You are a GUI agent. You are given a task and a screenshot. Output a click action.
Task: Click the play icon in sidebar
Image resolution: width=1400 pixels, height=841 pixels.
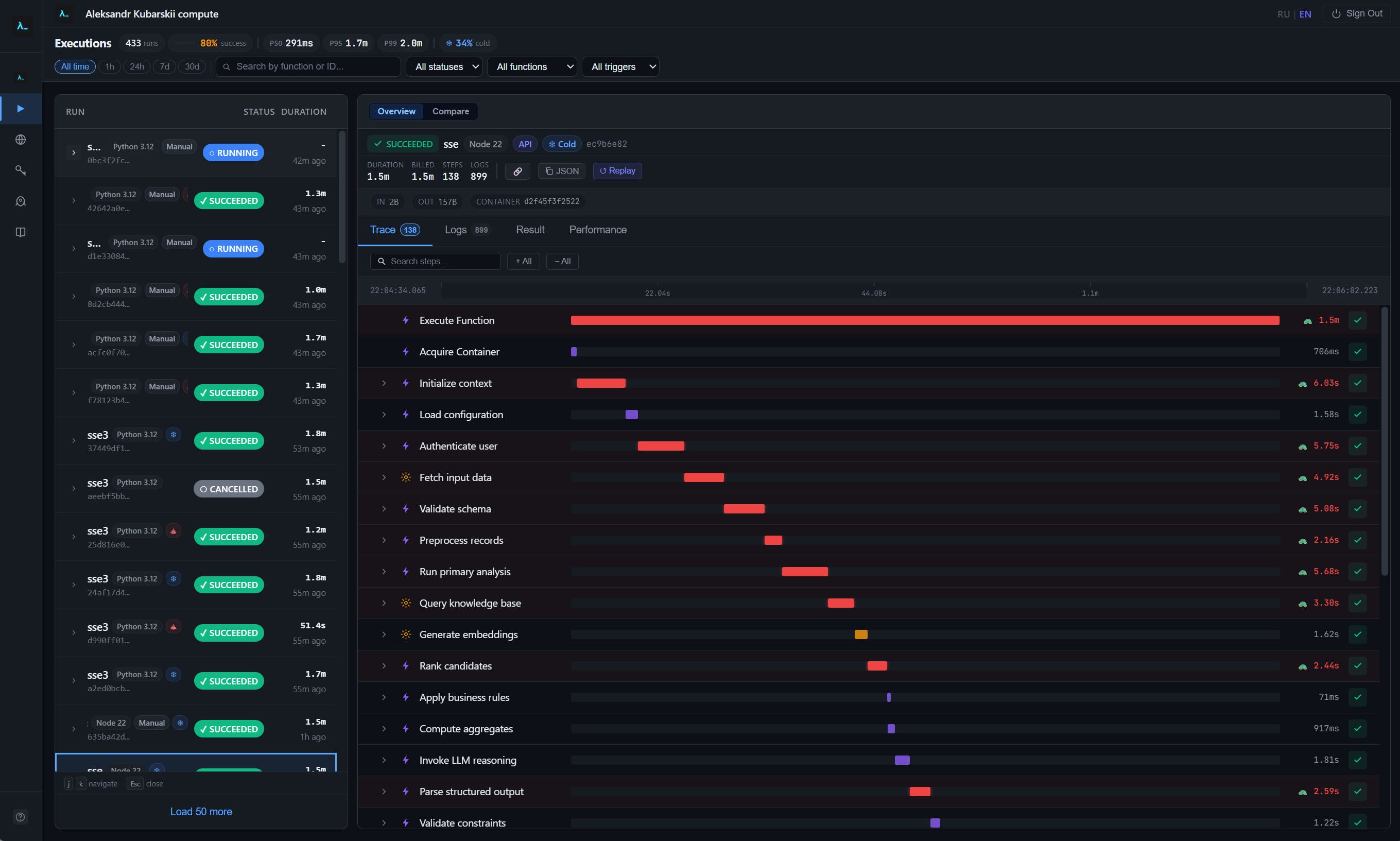click(21, 108)
